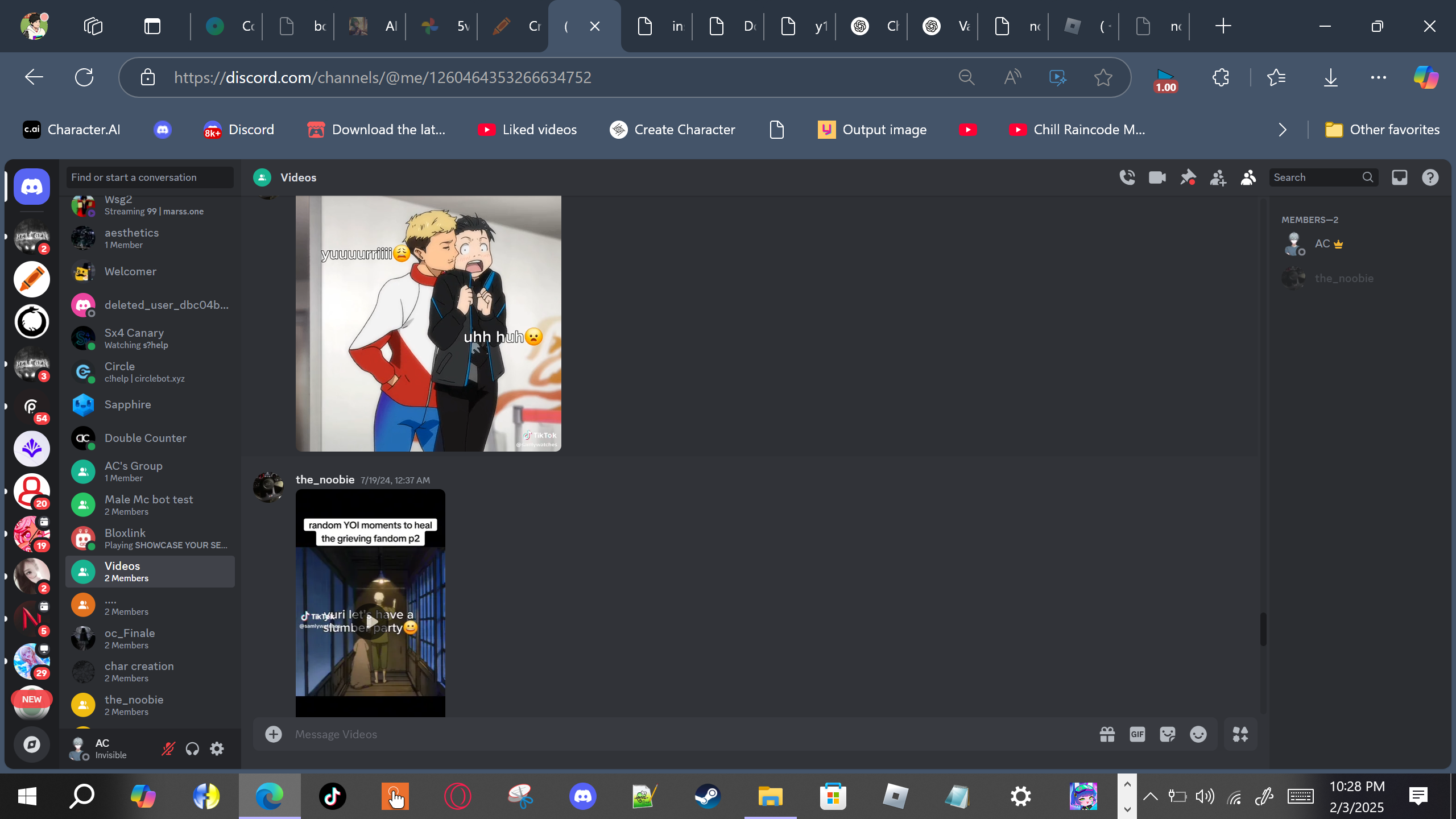The width and height of the screenshot is (1456, 819).
Task: Open Character.AI bookmark
Action: click(x=72, y=130)
